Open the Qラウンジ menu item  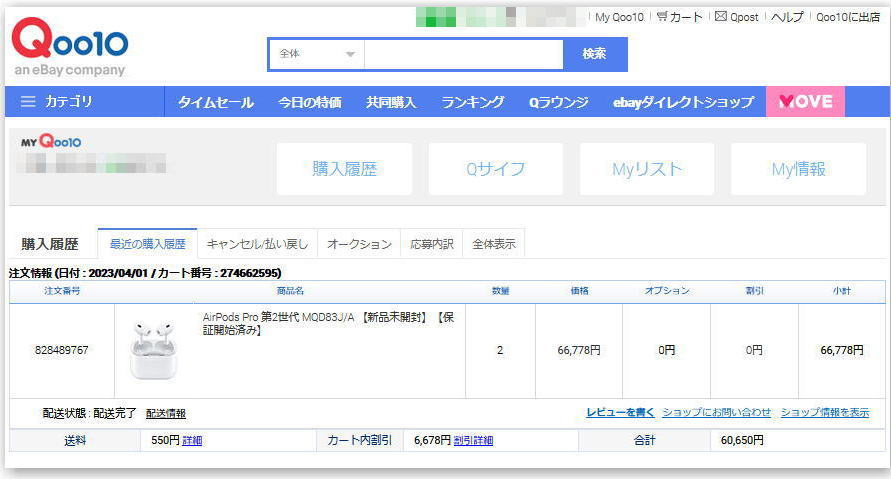pos(559,102)
